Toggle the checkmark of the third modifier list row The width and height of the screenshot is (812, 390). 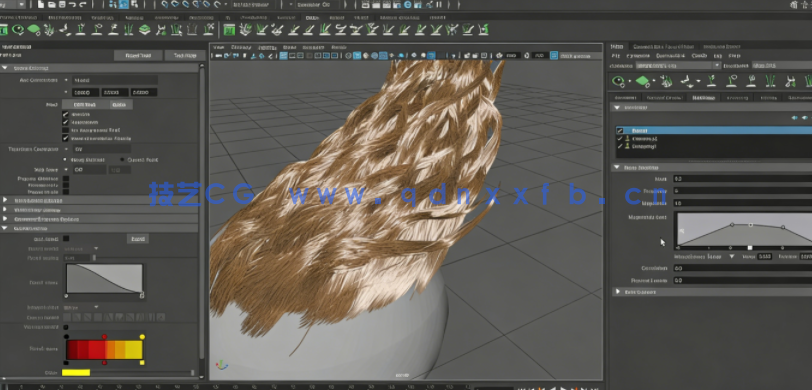(x=620, y=146)
